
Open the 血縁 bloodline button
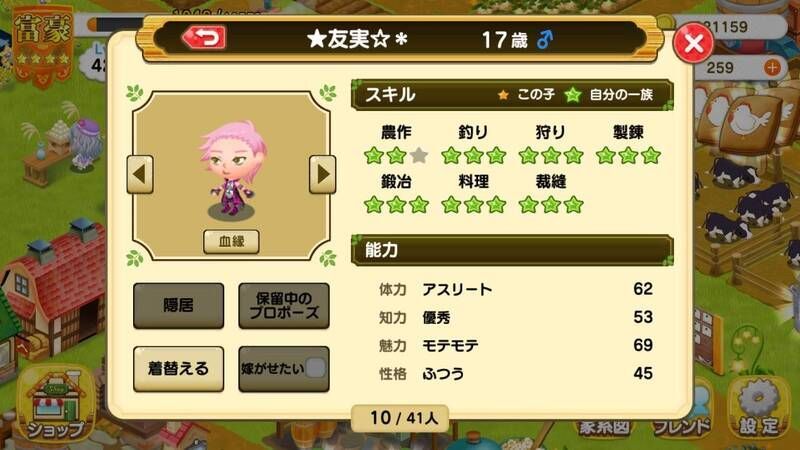click(231, 241)
